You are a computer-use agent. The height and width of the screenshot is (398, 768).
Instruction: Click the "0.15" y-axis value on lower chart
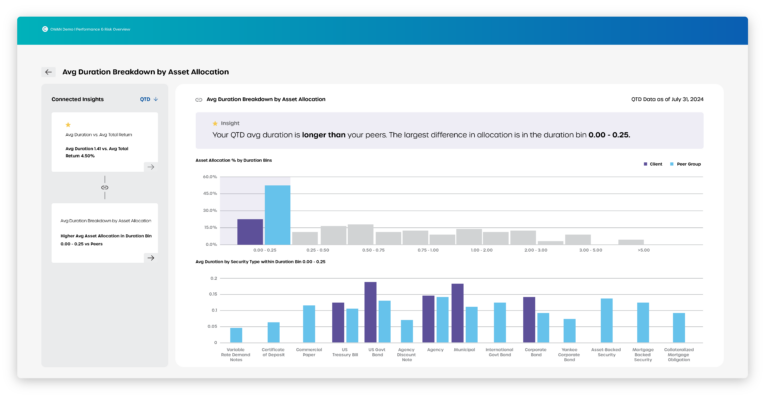(x=213, y=294)
